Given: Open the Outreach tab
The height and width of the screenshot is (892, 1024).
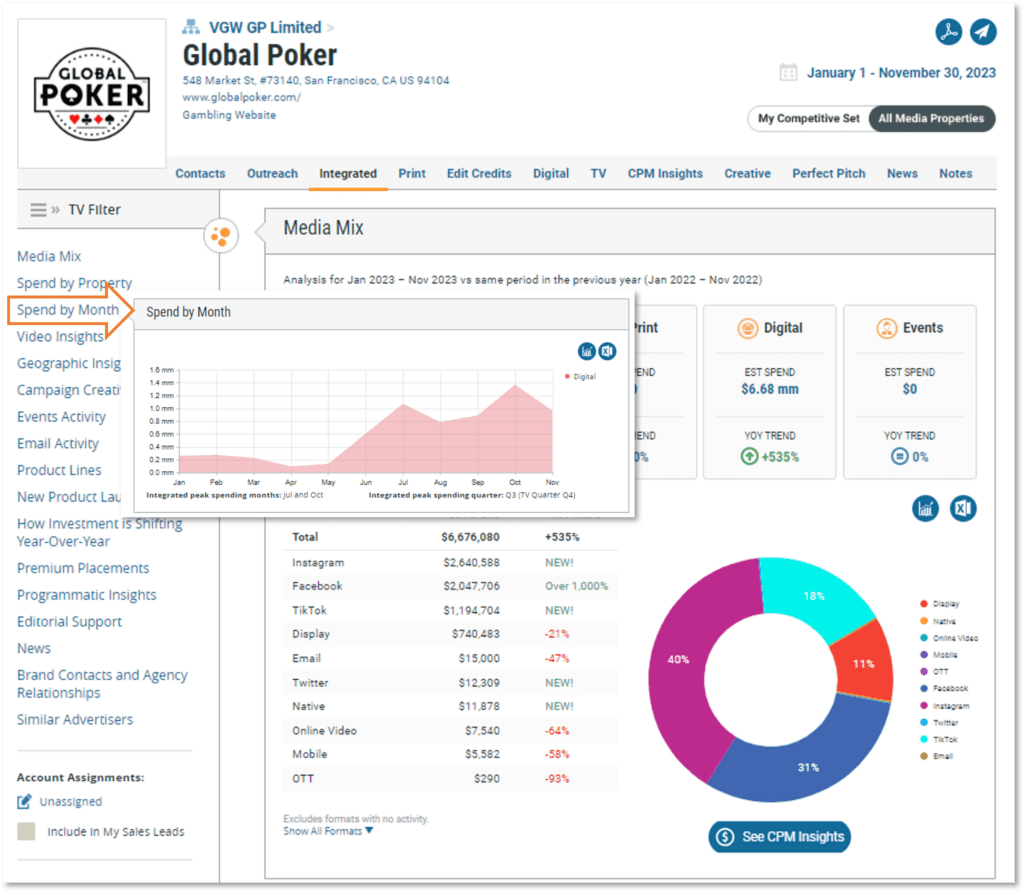Looking at the screenshot, I should pos(272,173).
